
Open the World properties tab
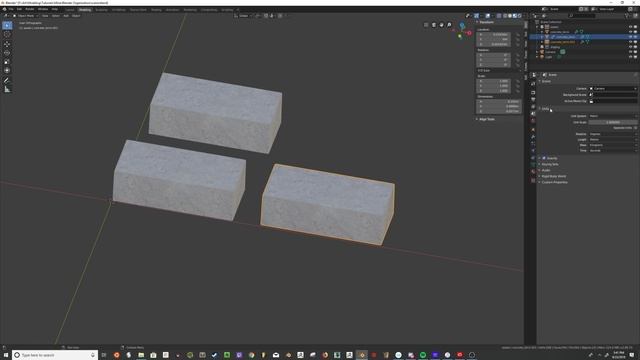(533, 121)
